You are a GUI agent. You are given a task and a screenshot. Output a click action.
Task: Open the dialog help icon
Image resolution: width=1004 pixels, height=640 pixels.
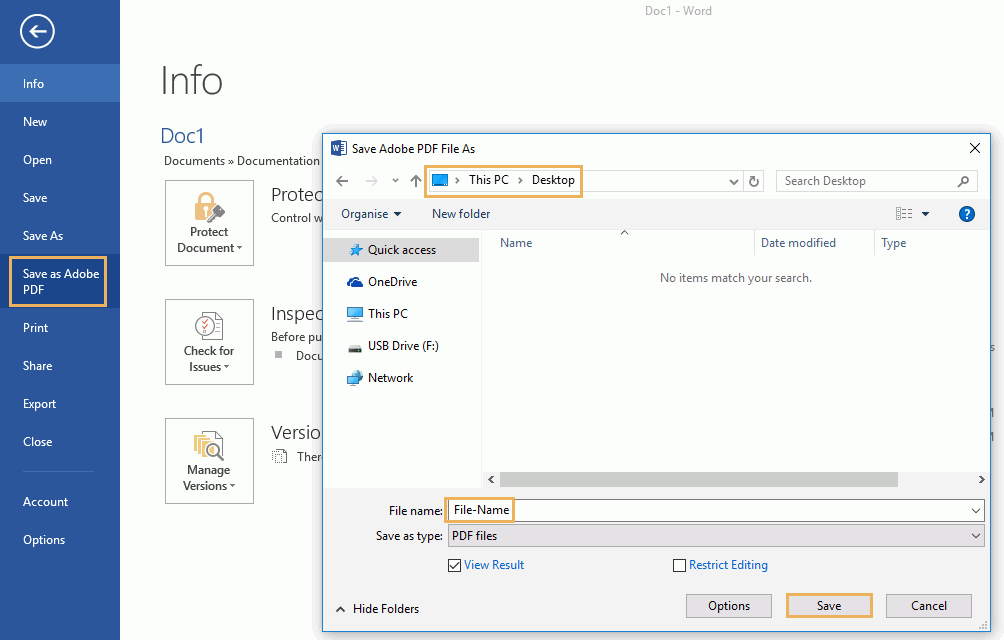(x=966, y=214)
